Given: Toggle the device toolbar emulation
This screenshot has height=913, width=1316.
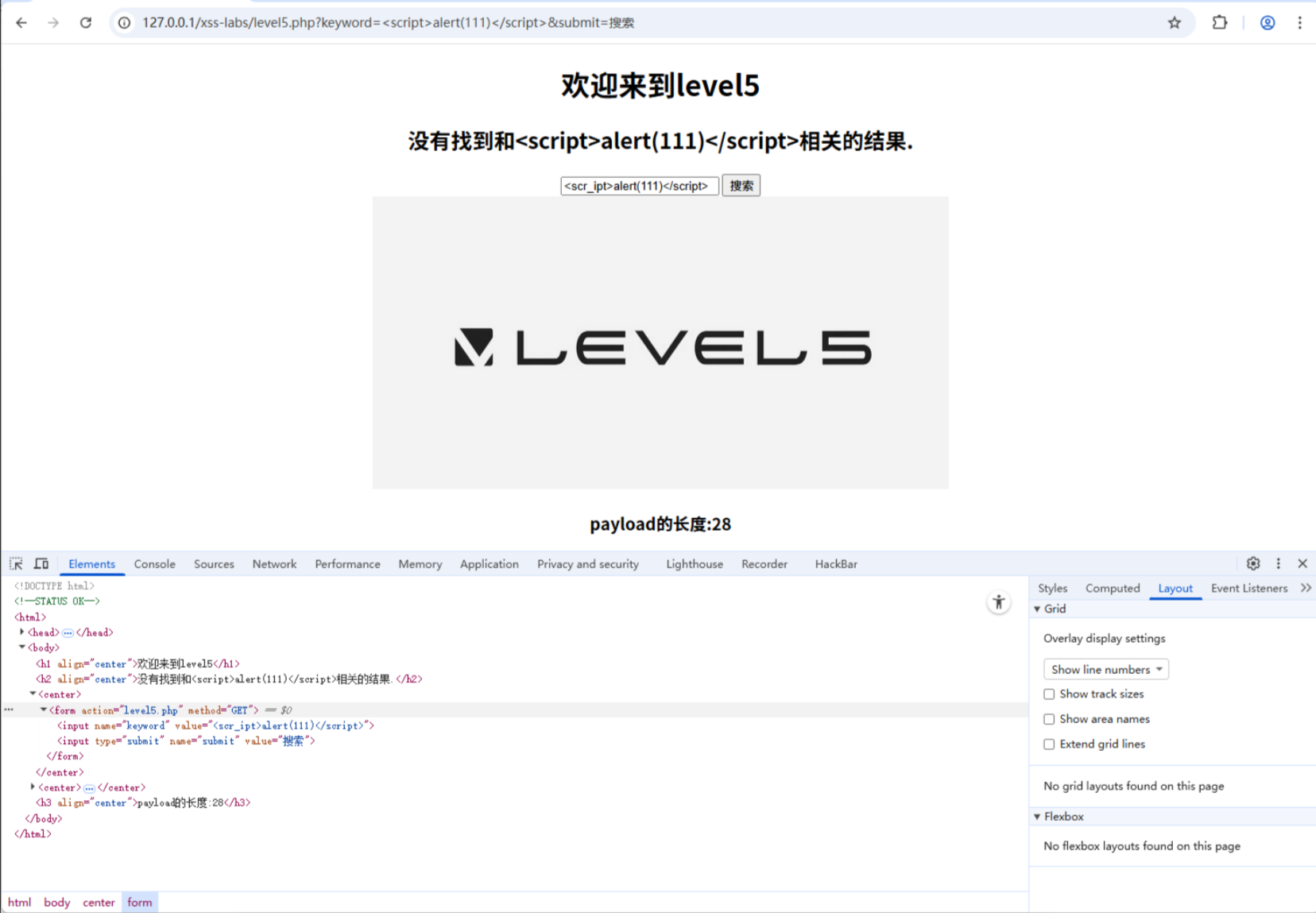Looking at the screenshot, I should click(41, 563).
